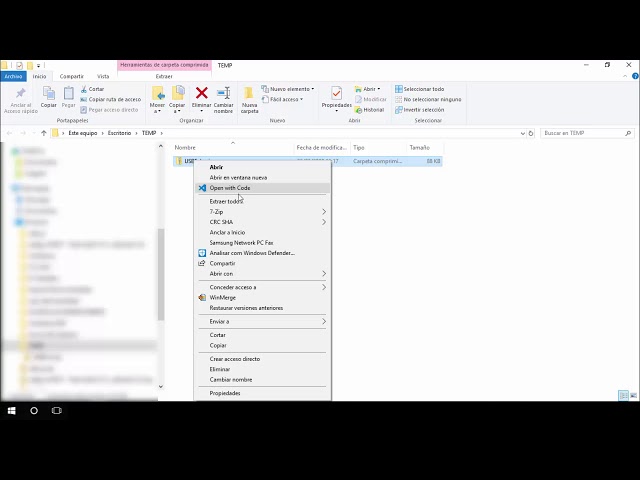
Task: Choose Abrir in the context menu
Action: tap(262, 167)
